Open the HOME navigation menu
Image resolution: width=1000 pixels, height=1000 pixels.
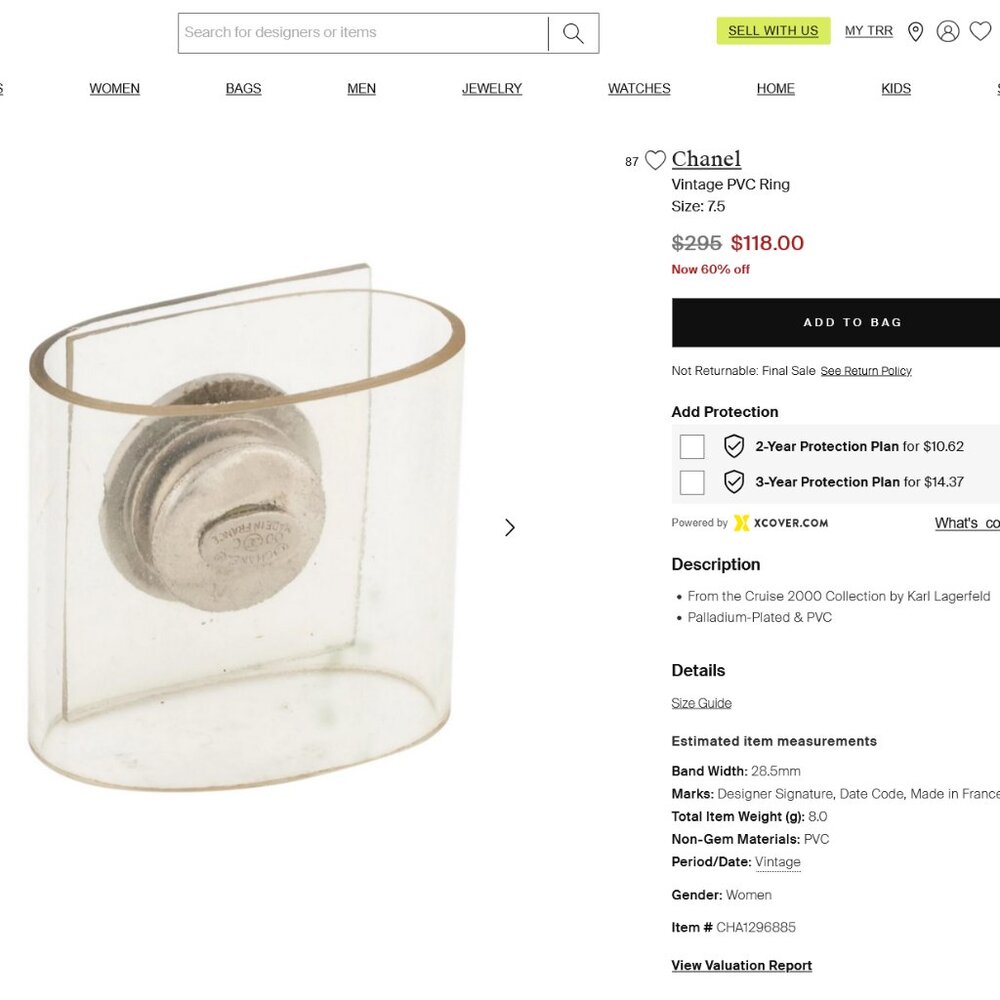tap(775, 88)
